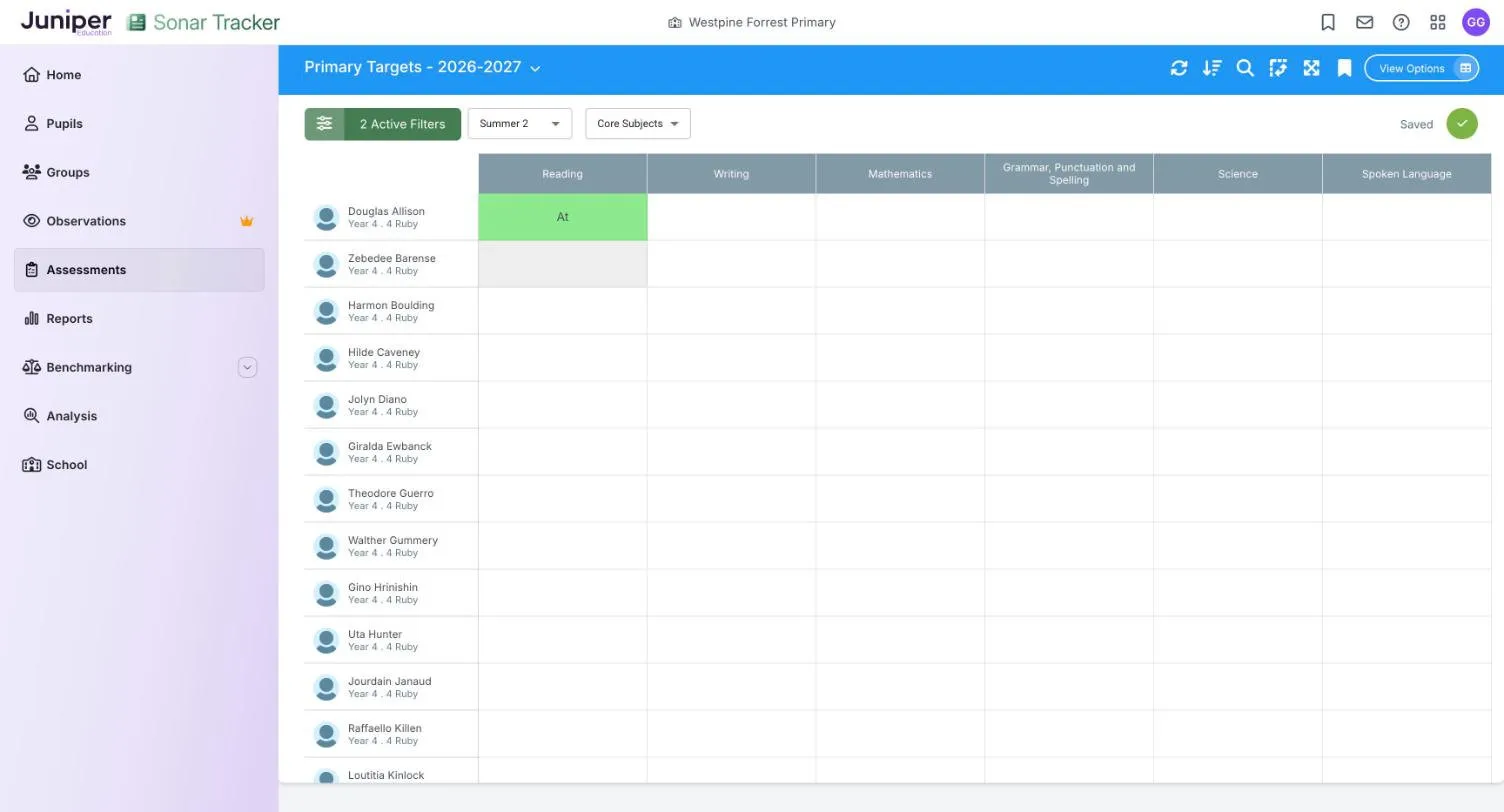Click Harmon Boulding's avatar
The height and width of the screenshot is (812, 1504).
tap(326, 311)
